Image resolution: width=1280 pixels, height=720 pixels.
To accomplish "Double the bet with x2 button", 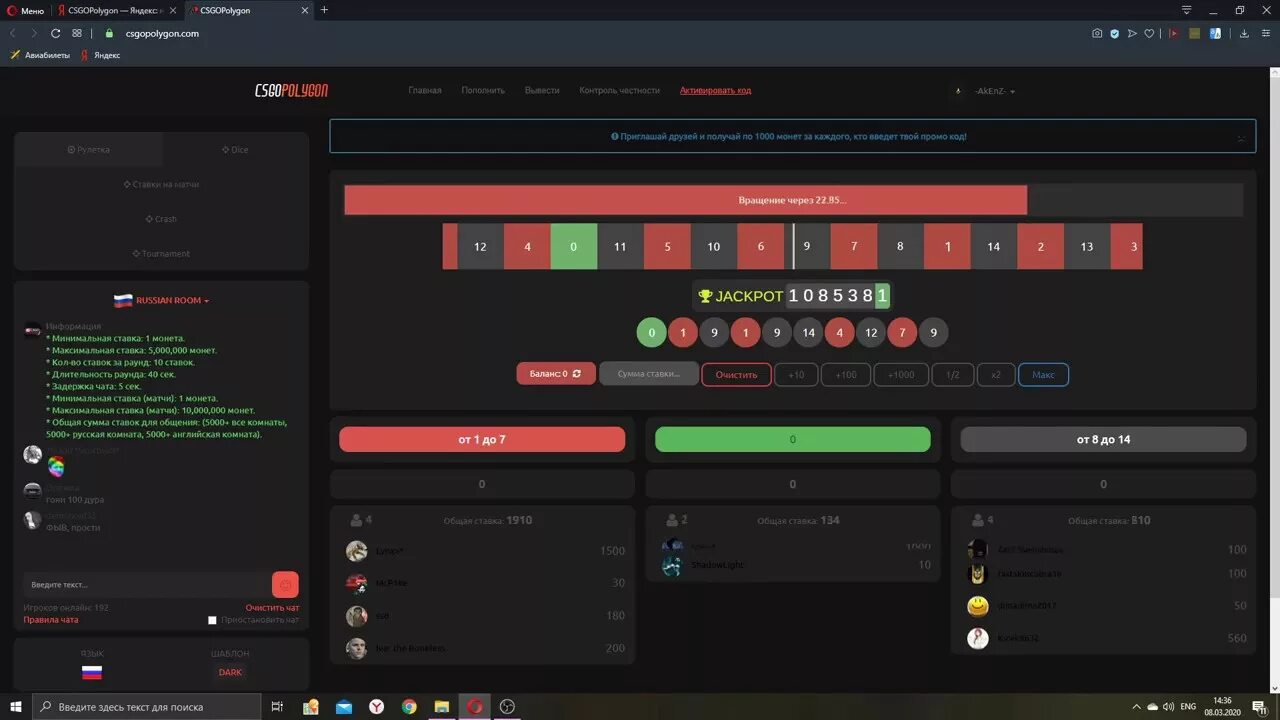I will pos(996,374).
